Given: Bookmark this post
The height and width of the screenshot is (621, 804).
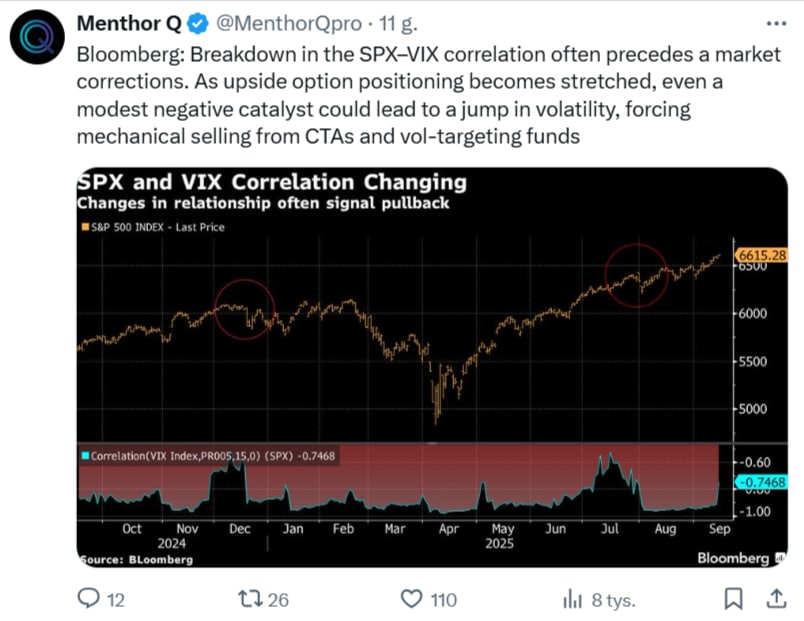Looking at the screenshot, I should click(733, 598).
